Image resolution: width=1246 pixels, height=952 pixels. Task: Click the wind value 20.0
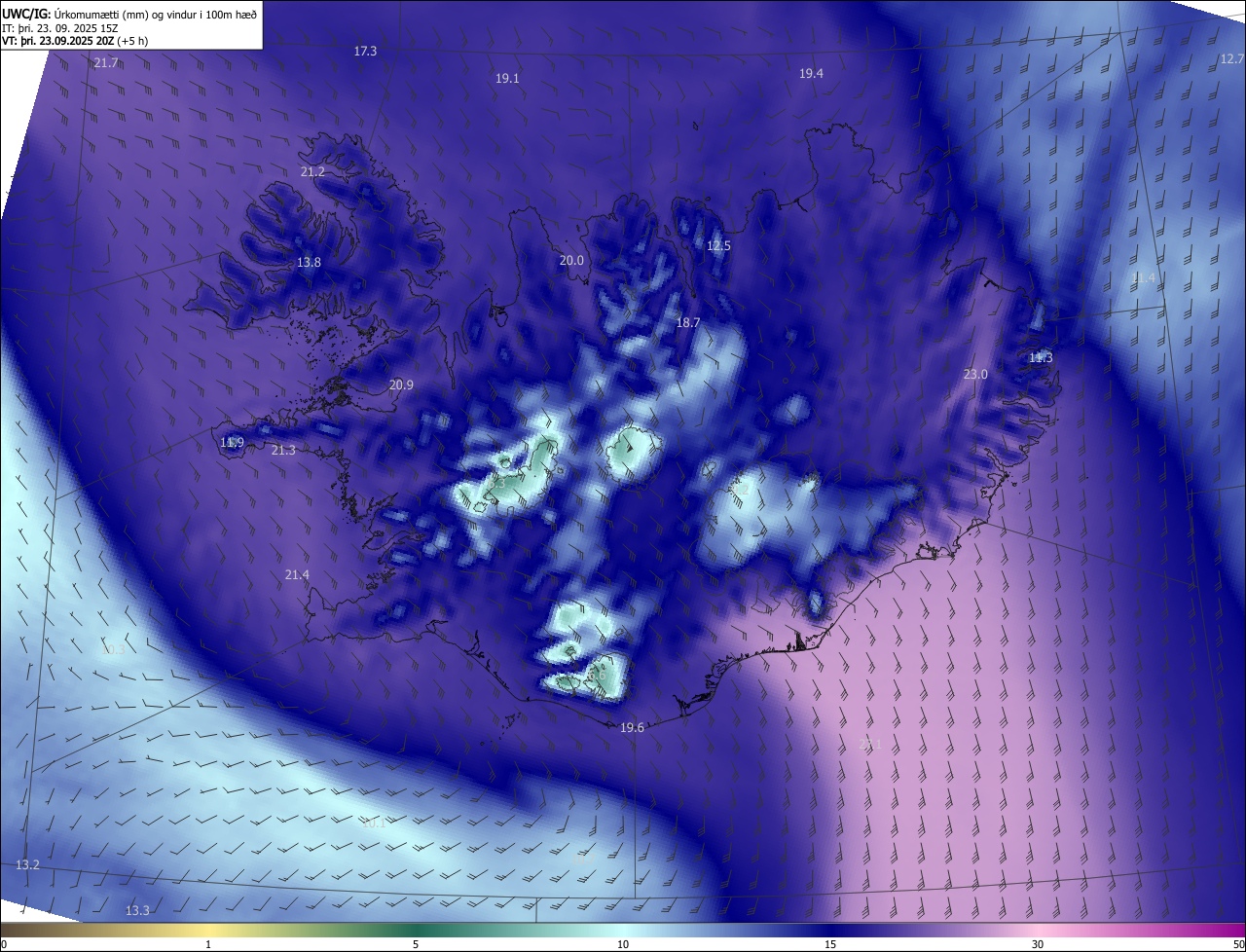[x=571, y=260]
